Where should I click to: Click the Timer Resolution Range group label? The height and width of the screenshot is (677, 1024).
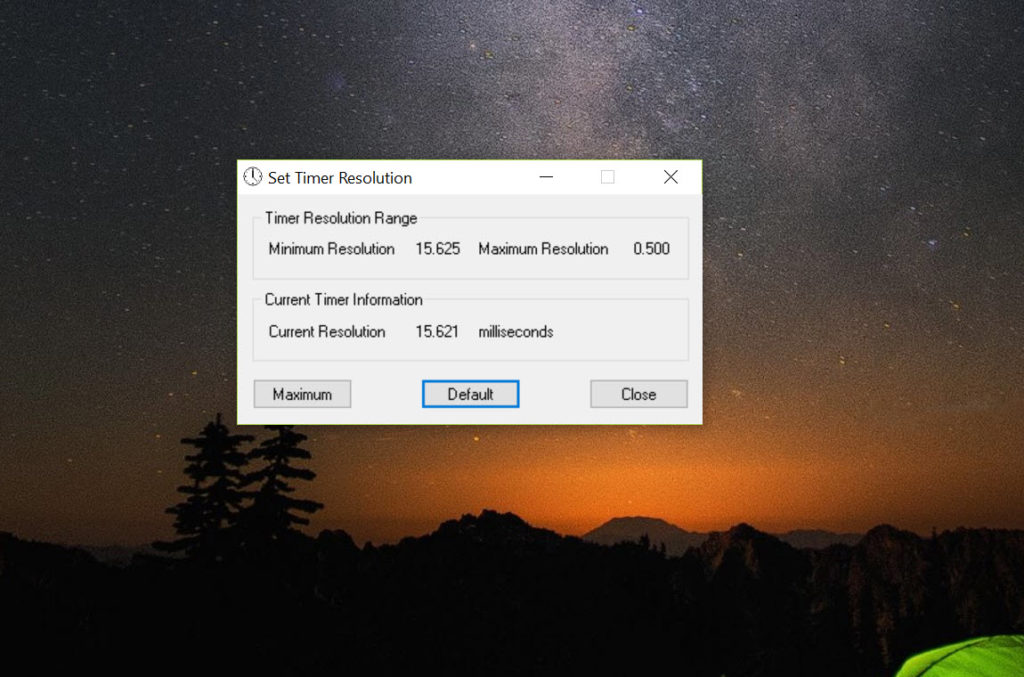[341, 218]
